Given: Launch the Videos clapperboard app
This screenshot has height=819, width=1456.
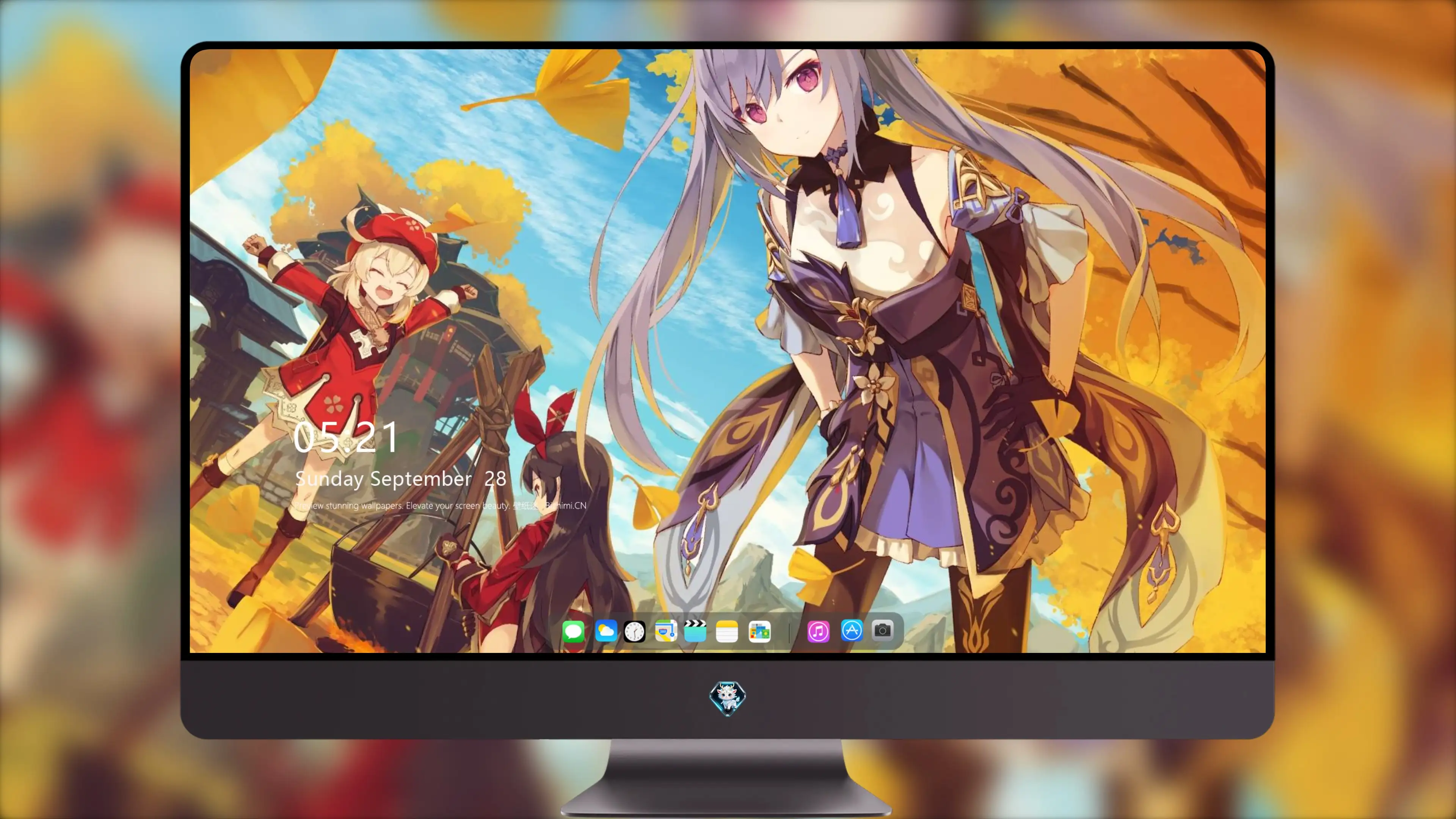Looking at the screenshot, I should coord(695,631).
